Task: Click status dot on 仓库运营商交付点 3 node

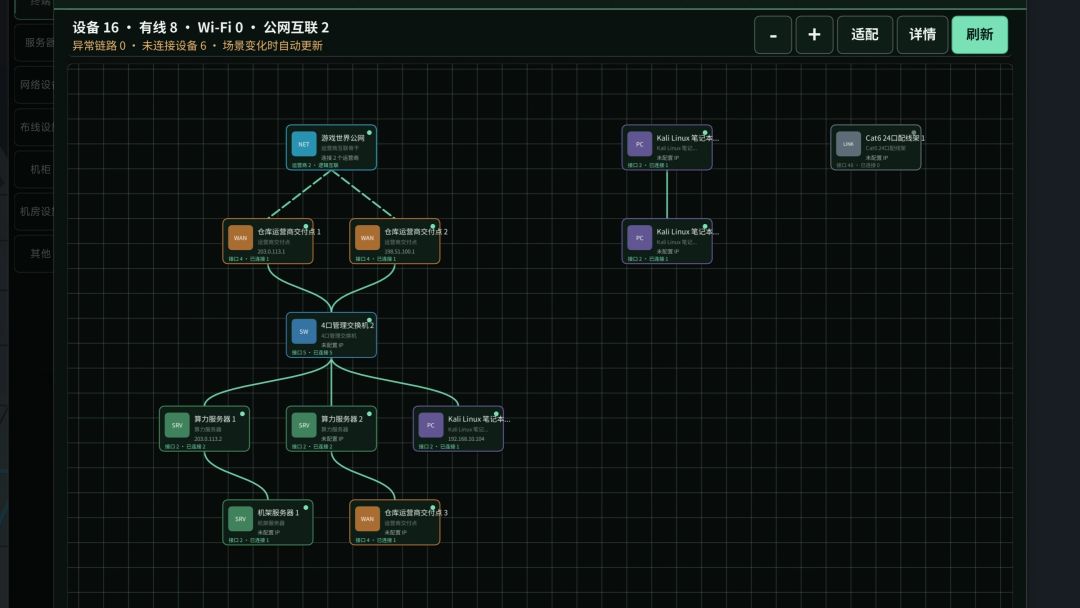Action: click(x=433, y=507)
